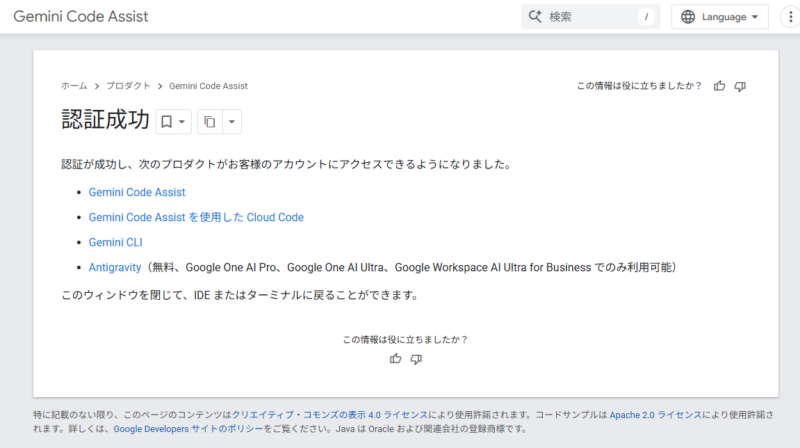Screen dimensions: 800x448
Task: Click thumbs down icon at top right
Action: pos(740,86)
